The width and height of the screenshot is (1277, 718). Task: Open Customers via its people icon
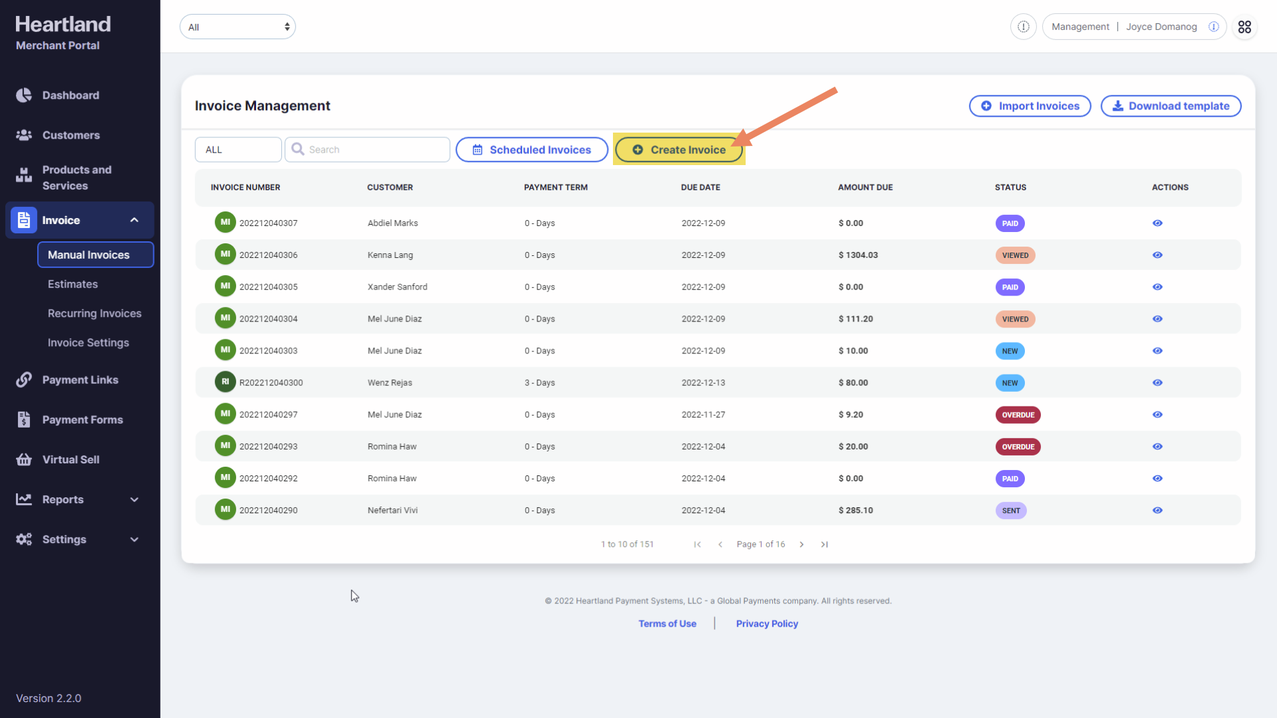click(24, 135)
